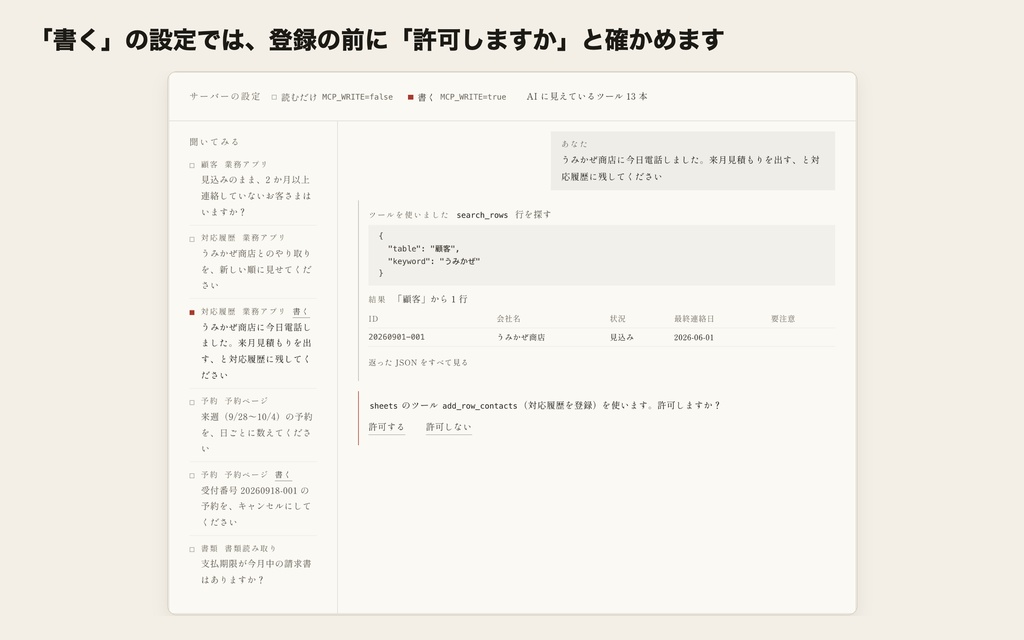The image size is (1024, 640).
Task: Open the 顧客 question about お客さま not contacted for 2か月以上
Action: point(253,188)
